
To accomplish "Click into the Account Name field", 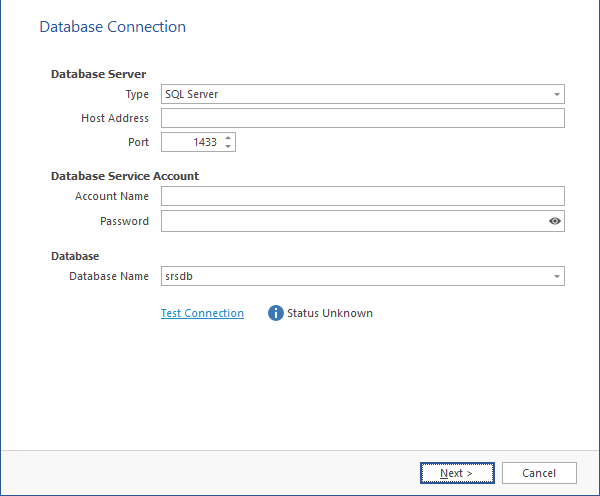I will pyautogui.click(x=362, y=196).
